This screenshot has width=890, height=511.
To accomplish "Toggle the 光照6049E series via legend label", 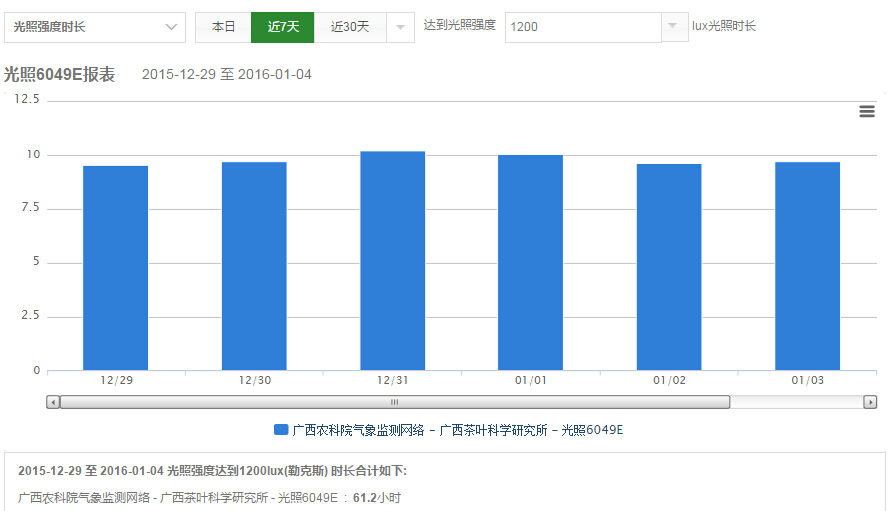I will tap(457, 430).
